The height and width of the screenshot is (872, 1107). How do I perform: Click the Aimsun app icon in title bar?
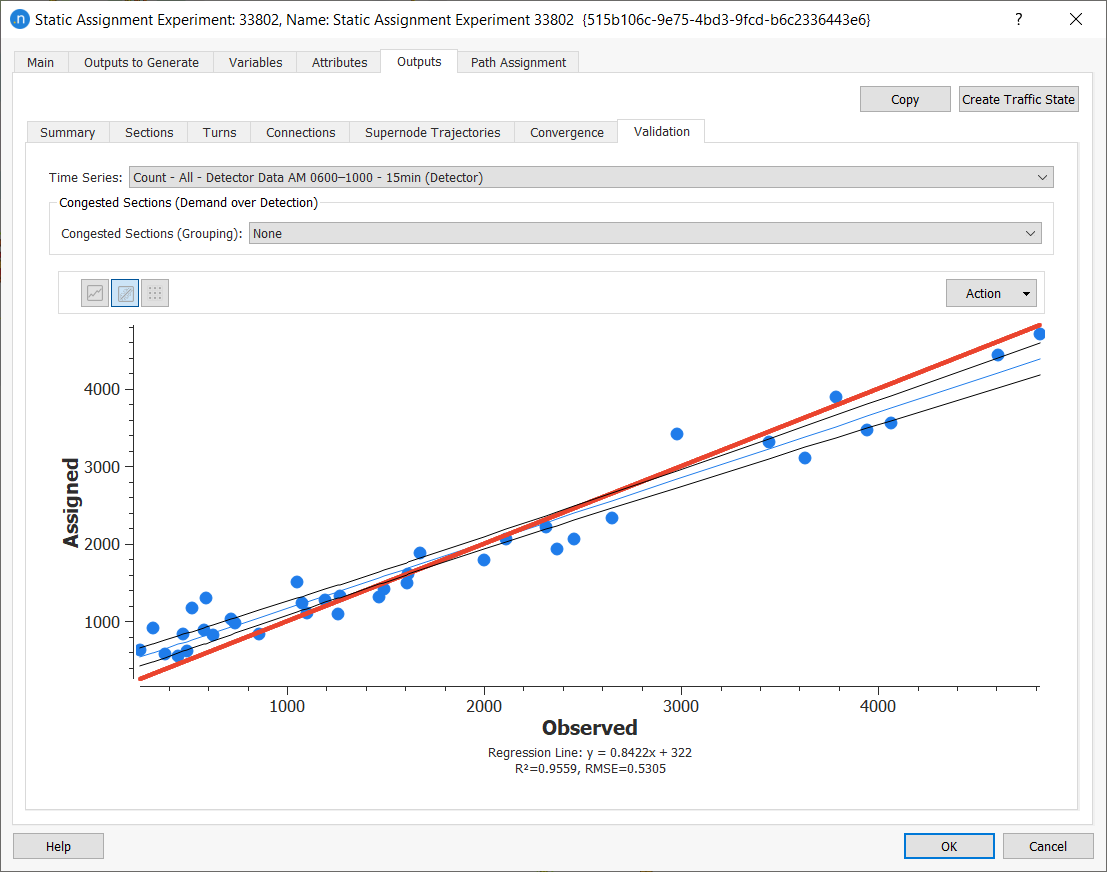pyautogui.click(x=18, y=19)
